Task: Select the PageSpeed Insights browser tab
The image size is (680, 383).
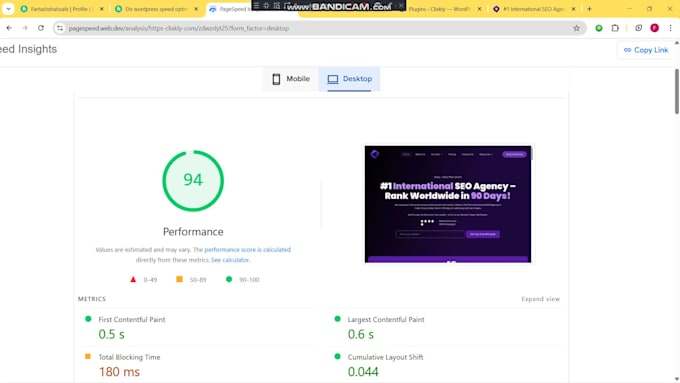Action: click(228, 9)
